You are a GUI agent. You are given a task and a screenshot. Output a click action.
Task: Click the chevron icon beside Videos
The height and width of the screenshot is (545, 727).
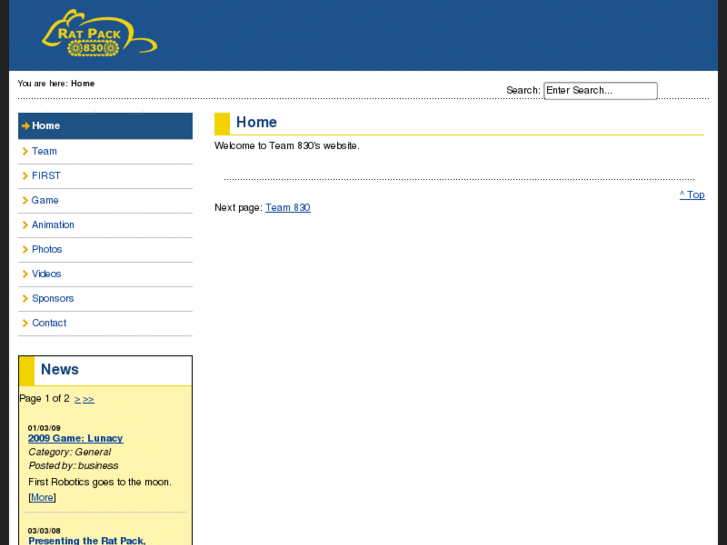(26, 274)
